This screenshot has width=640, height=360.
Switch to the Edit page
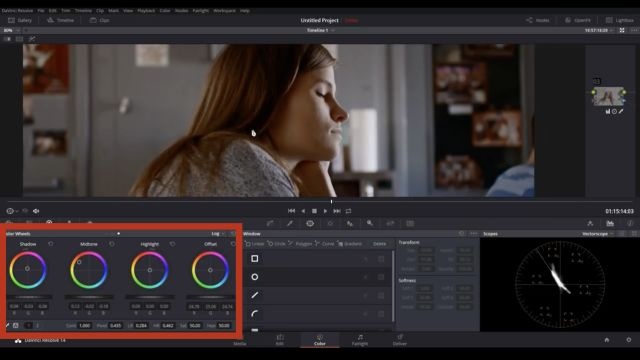pyautogui.click(x=280, y=340)
